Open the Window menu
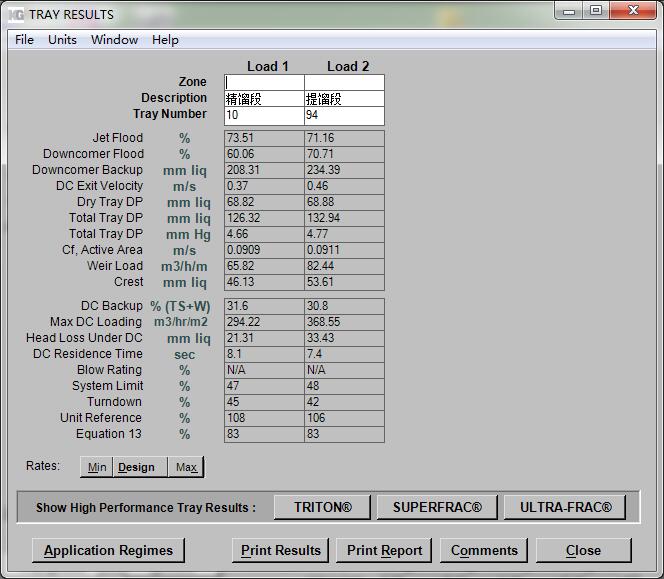664x579 pixels. pos(114,40)
